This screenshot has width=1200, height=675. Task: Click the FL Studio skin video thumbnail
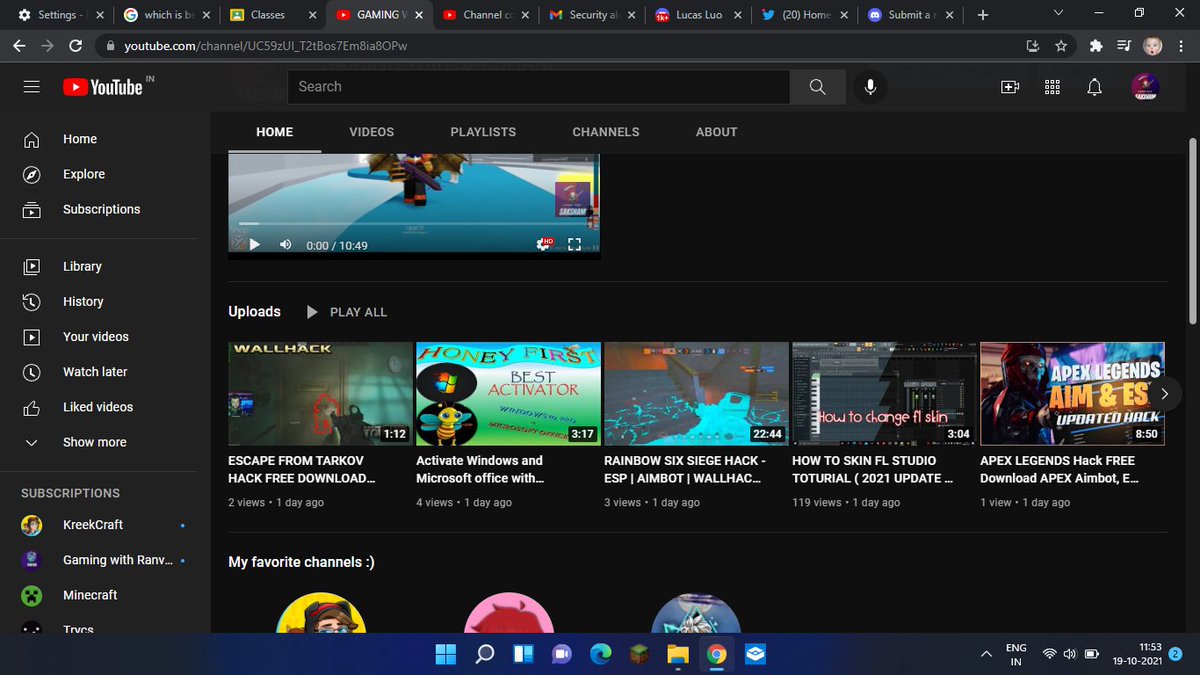click(x=884, y=393)
